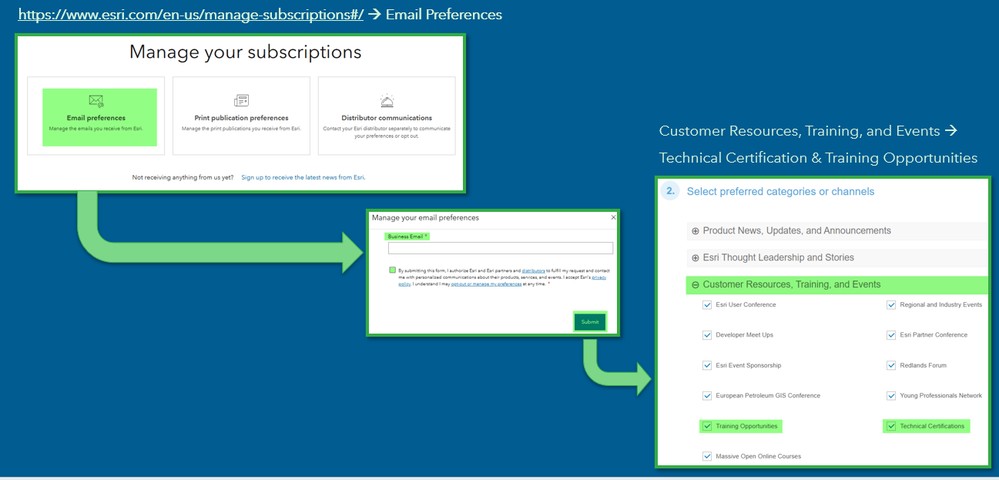The image size is (999, 480).
Task: Open the distributors link in consent text
Action: [x=533, y=271]
